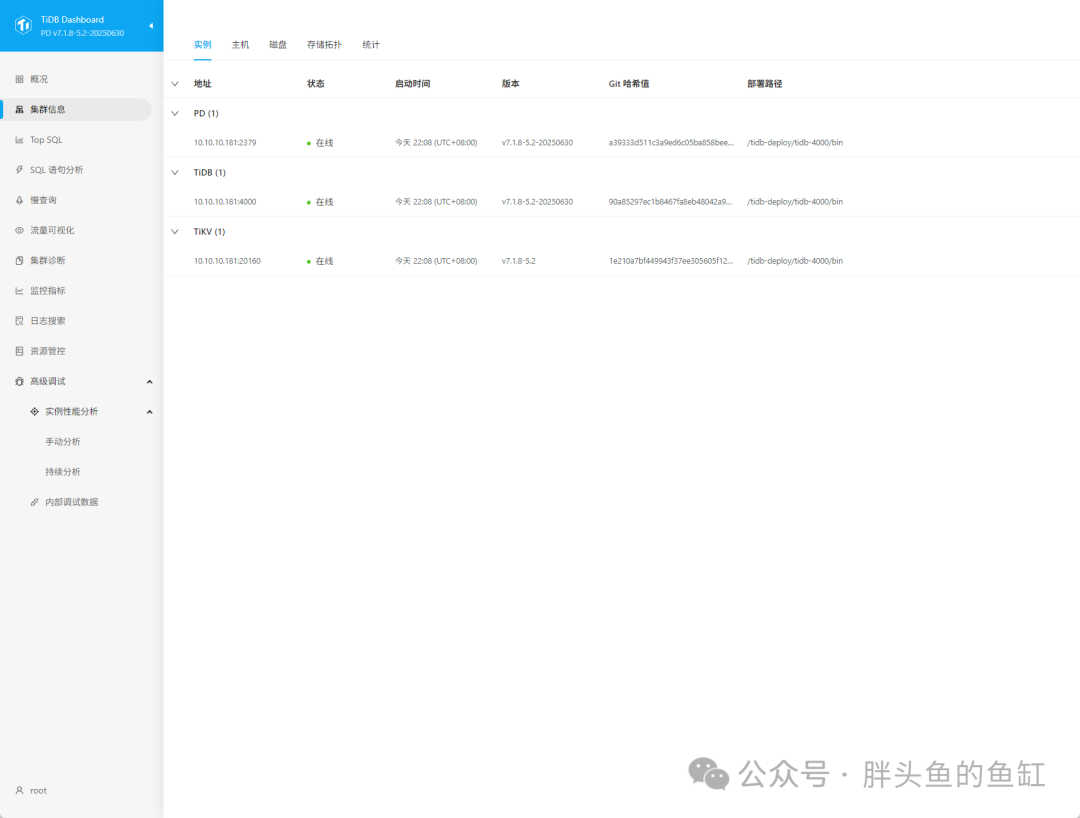The image size is (1080, 818).
Task: Click the 实例性能分析 target icon
Action: tap(34, 412)
